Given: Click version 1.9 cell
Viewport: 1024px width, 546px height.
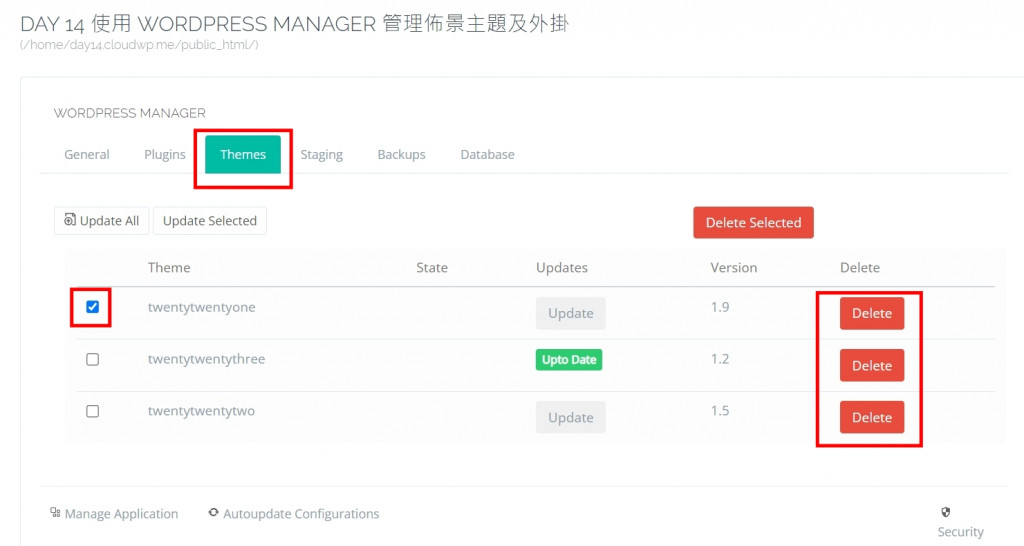Looking at the screenshot, I should tap(720, 307).
